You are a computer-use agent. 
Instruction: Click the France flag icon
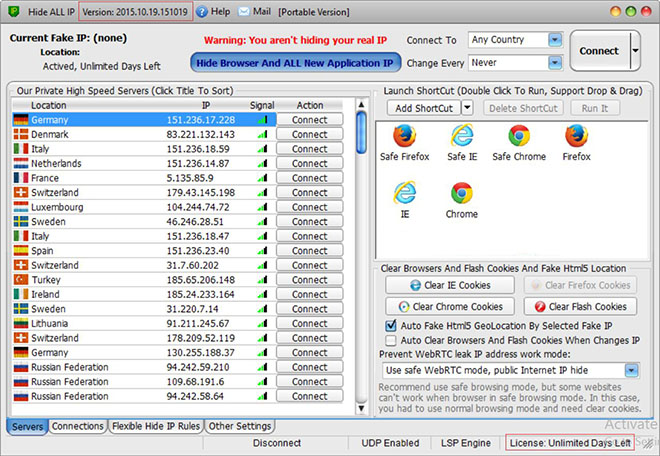tap(21, 178)
